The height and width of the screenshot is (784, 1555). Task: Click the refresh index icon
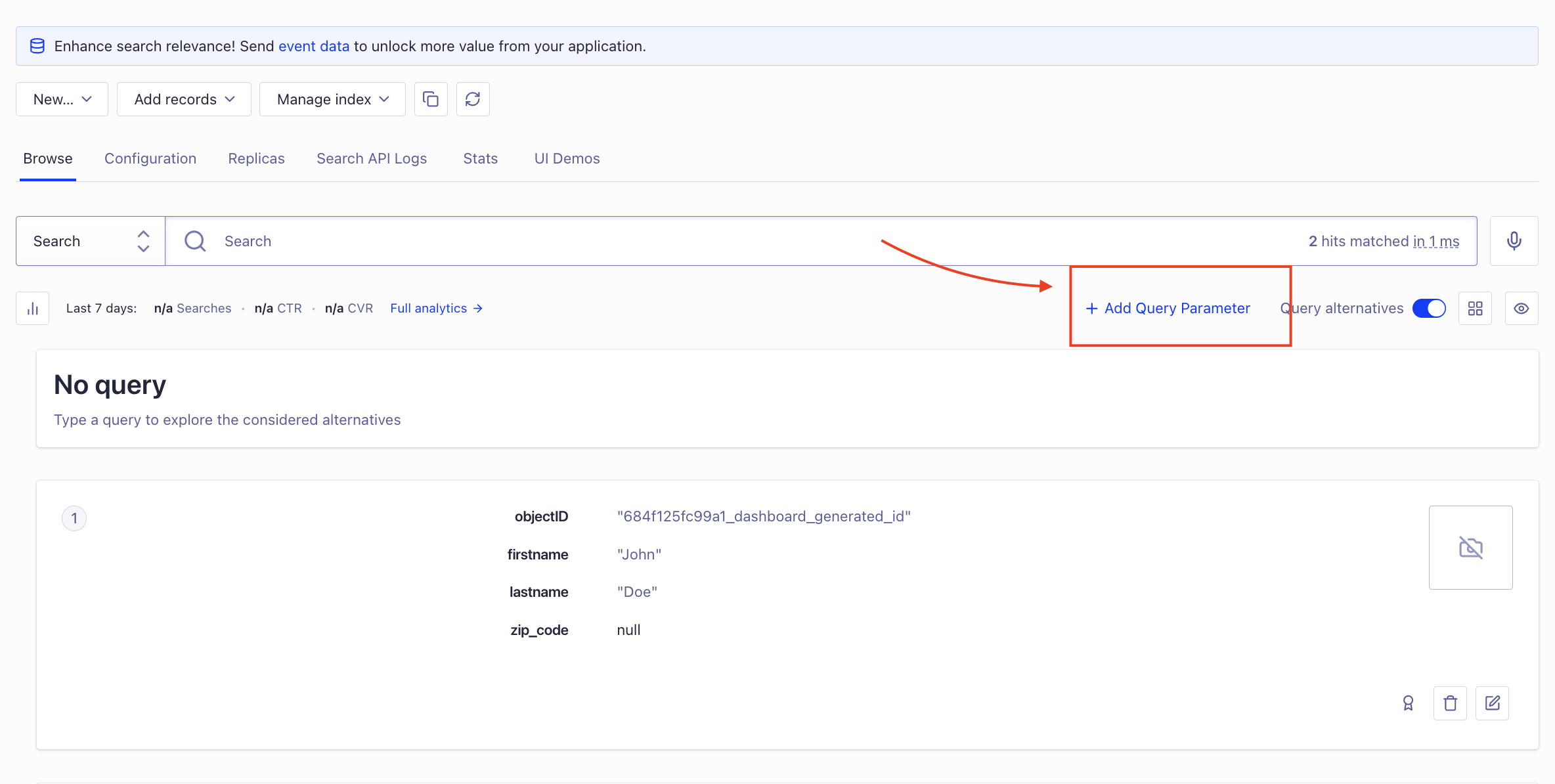473,99
